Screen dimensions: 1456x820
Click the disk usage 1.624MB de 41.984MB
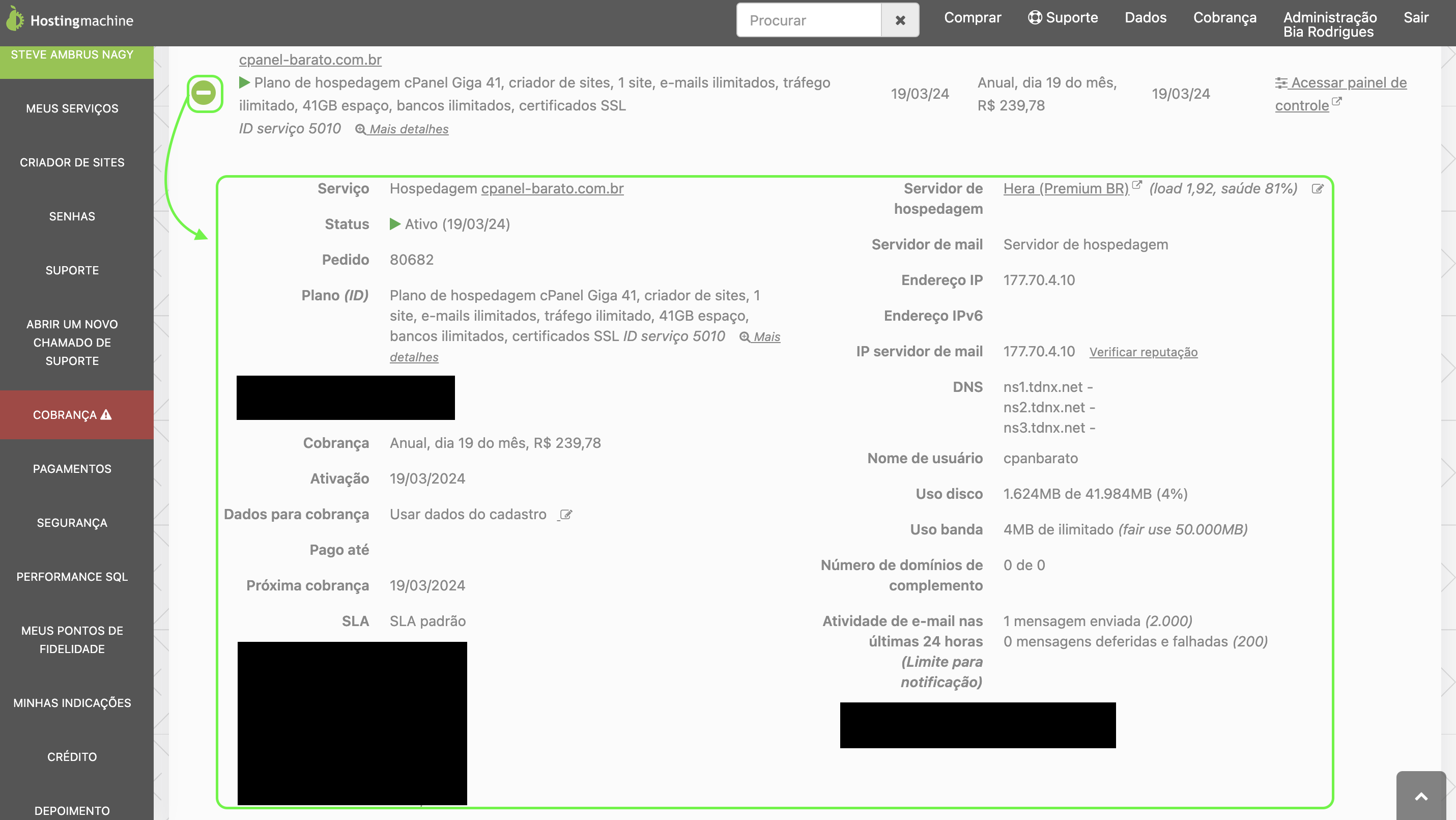tap(1095, 494)
